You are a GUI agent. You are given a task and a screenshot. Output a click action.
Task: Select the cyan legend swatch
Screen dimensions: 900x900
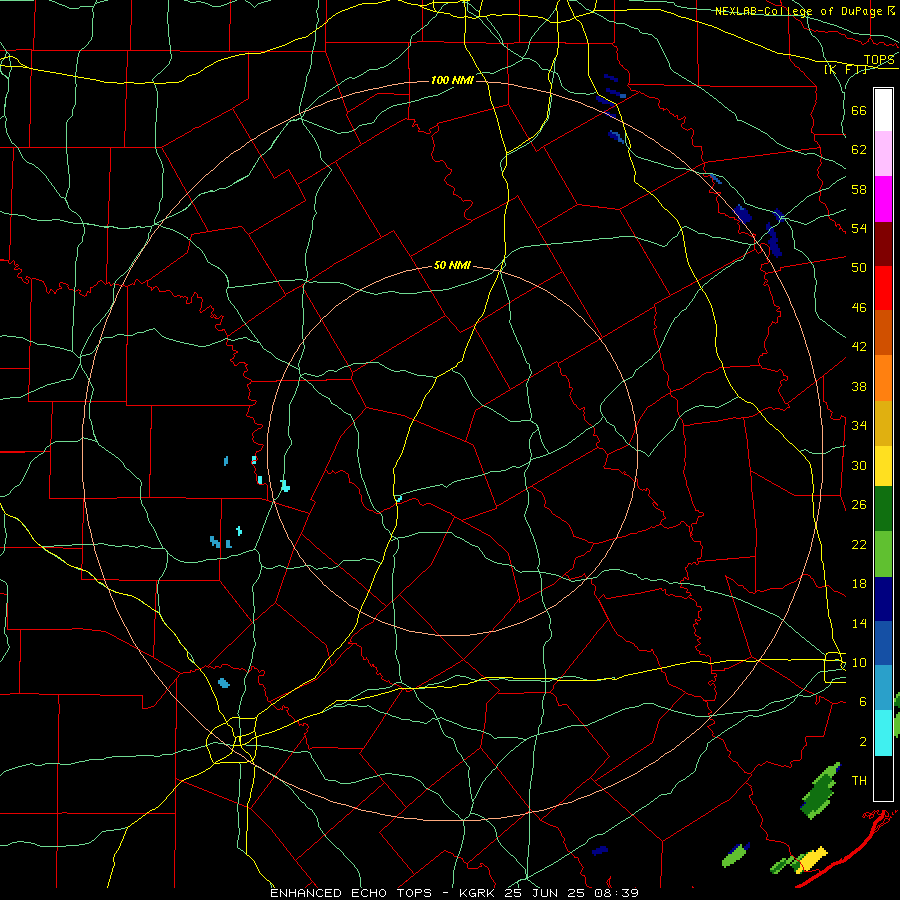click(883, 733)
